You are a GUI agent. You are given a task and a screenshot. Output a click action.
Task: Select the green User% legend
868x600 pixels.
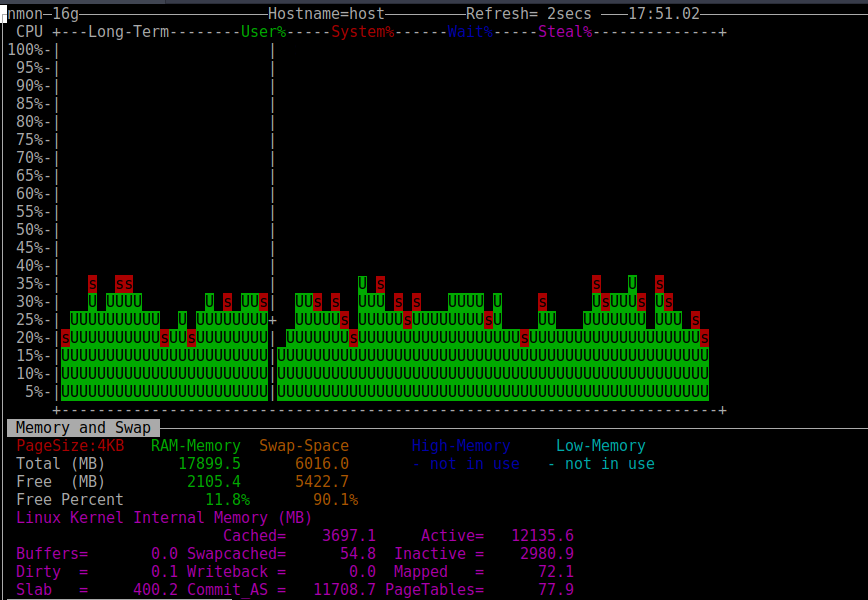(262, 31)
